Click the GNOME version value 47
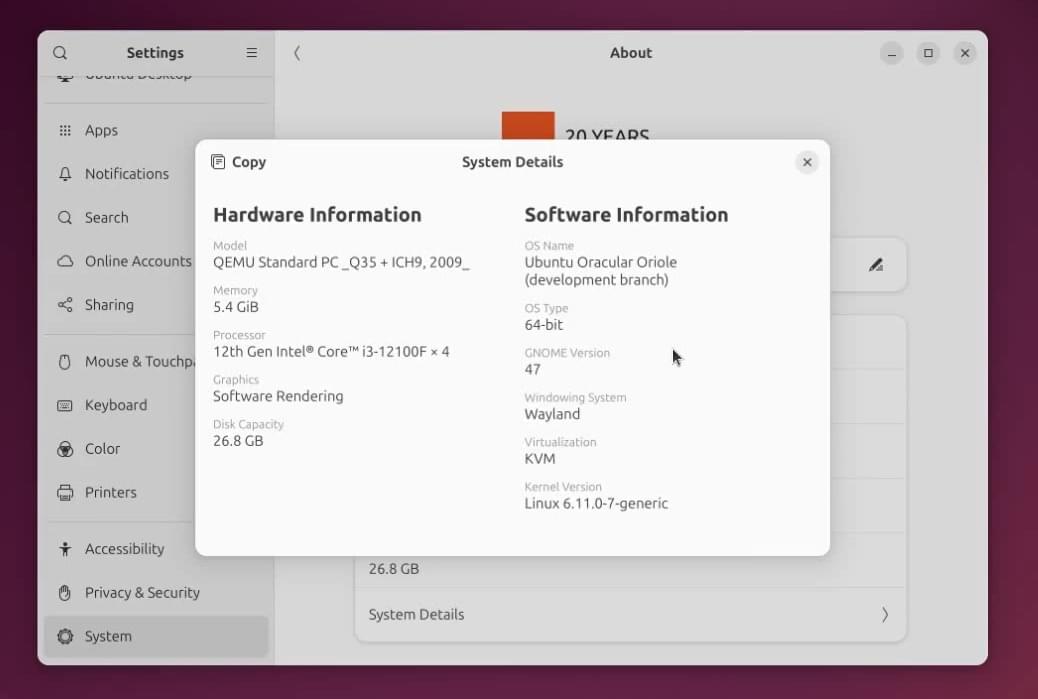This screenshot has height=699, width=1038. tap(532, 369)
